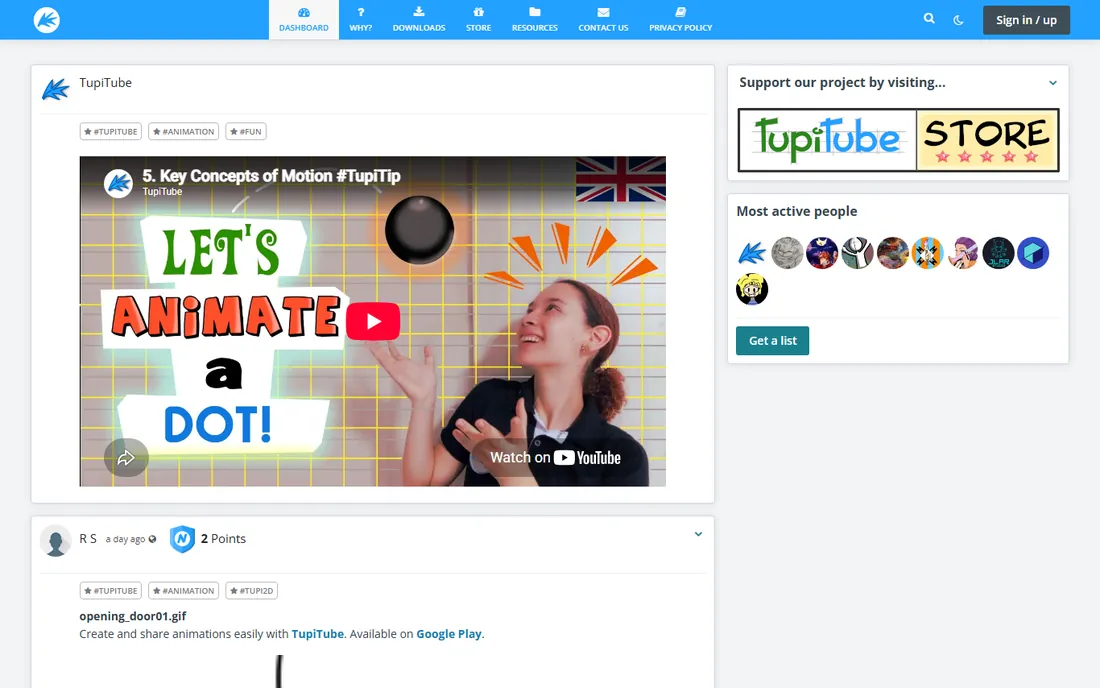1100x688 pixels.
Task: Click the YouTube channel avatar in video
Action: [x=119, y=184]
